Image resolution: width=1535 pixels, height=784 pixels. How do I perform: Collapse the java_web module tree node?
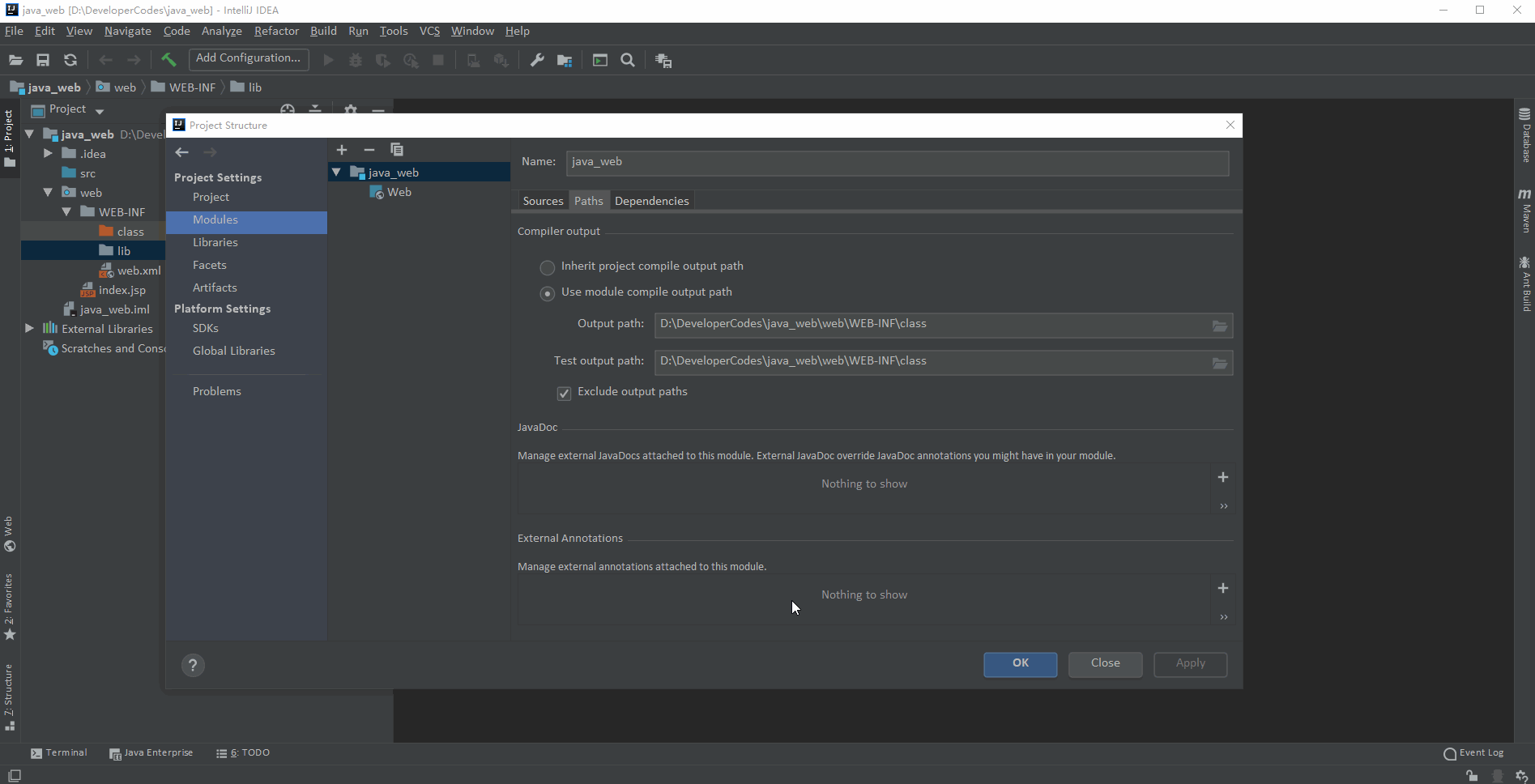tap(337, 172)
